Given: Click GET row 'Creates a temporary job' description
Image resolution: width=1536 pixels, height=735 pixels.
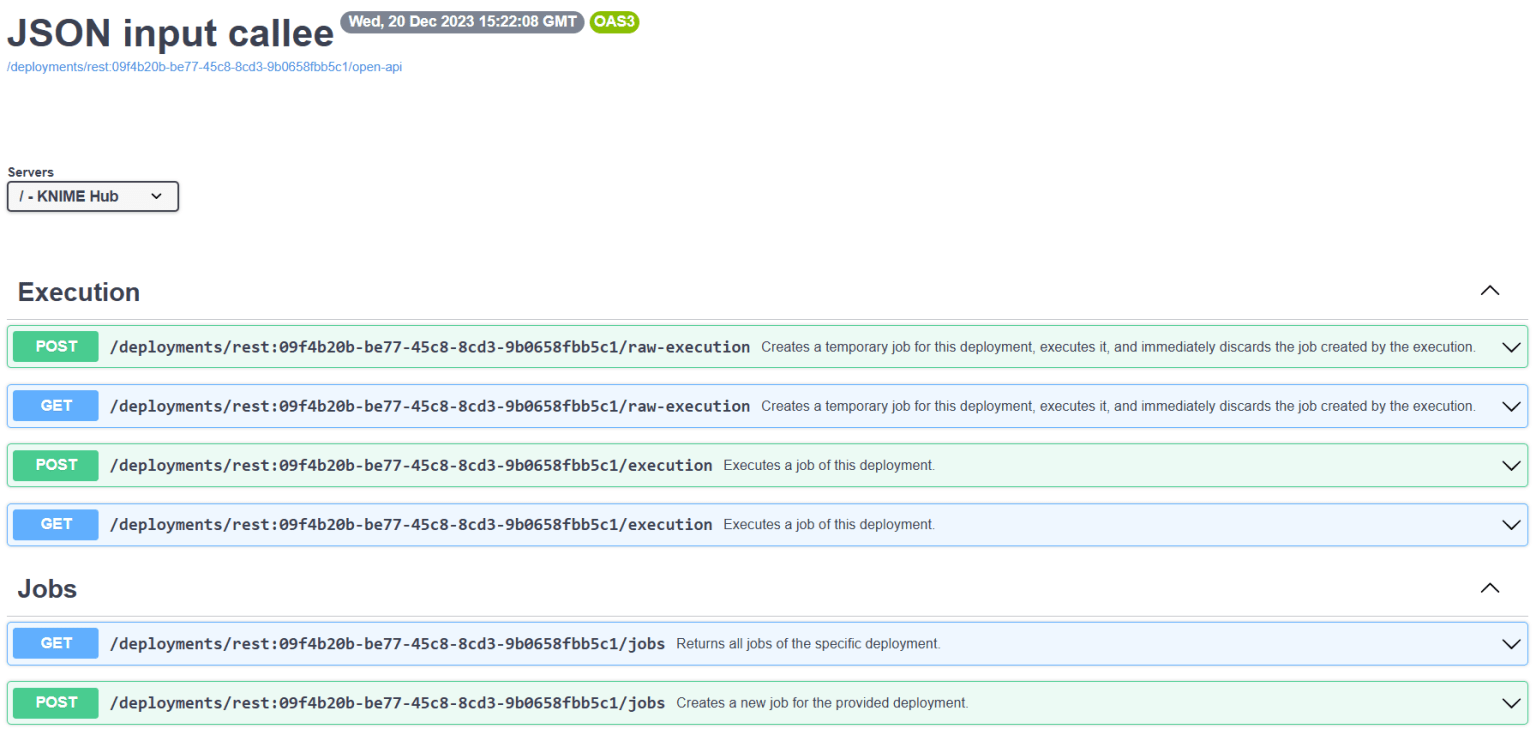Looking at the screenshot, I should click(x=1118, y=406).
